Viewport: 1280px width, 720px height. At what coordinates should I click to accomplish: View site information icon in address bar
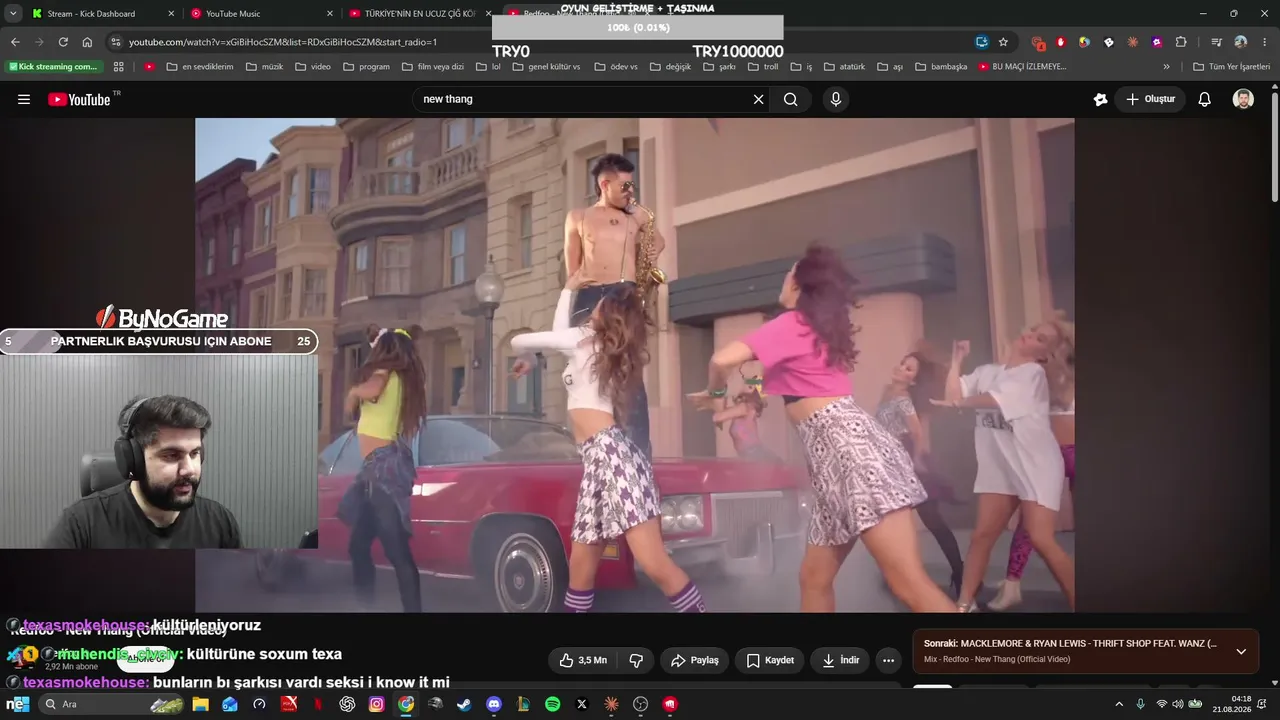click(116, 42)
